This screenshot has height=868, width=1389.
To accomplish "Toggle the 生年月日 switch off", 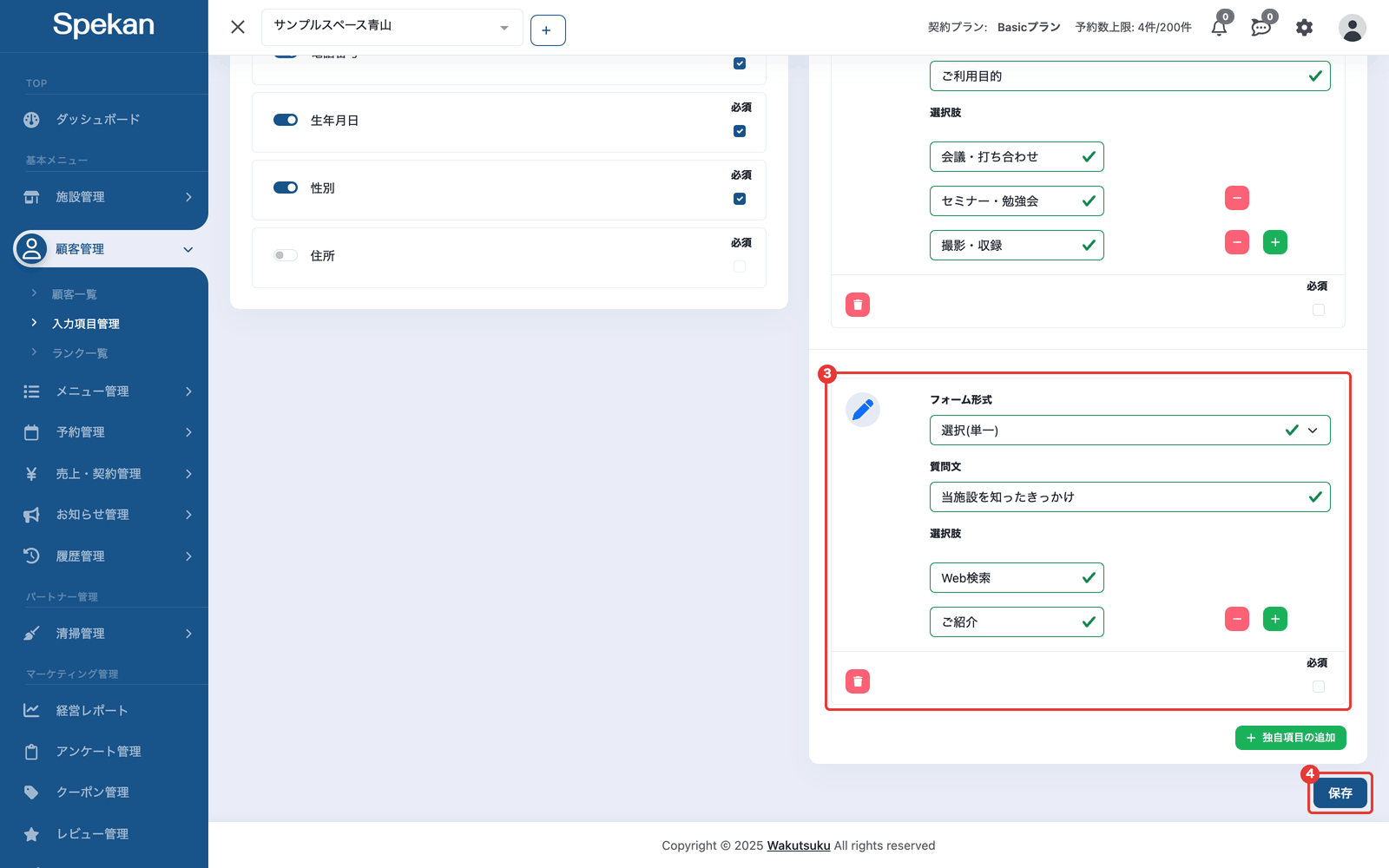I will 286,120.
